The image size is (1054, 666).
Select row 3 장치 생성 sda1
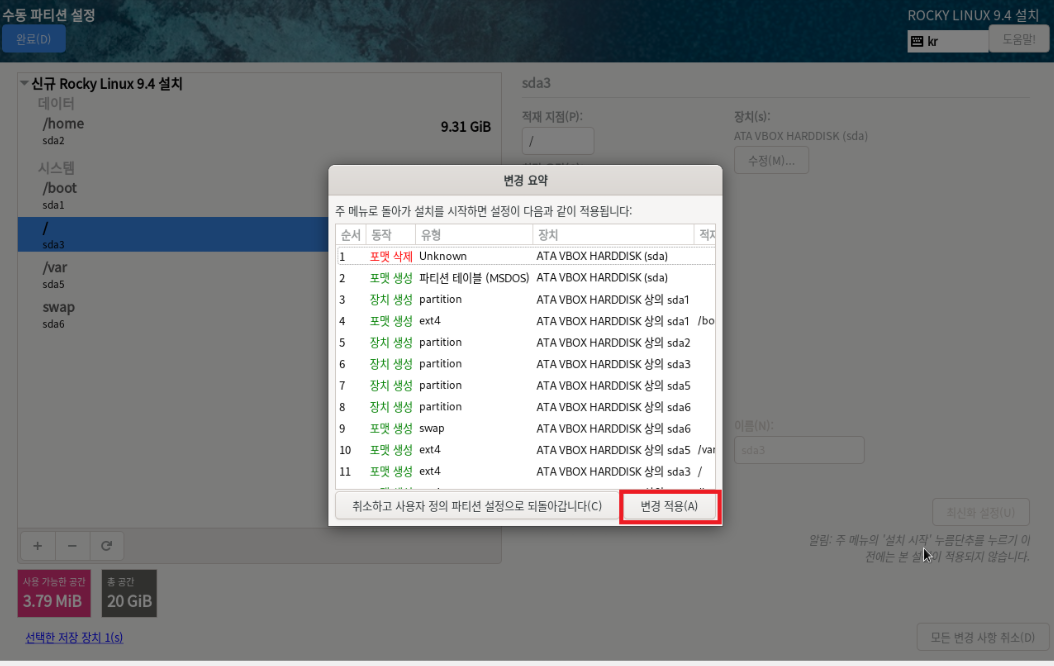coord(526,299)
